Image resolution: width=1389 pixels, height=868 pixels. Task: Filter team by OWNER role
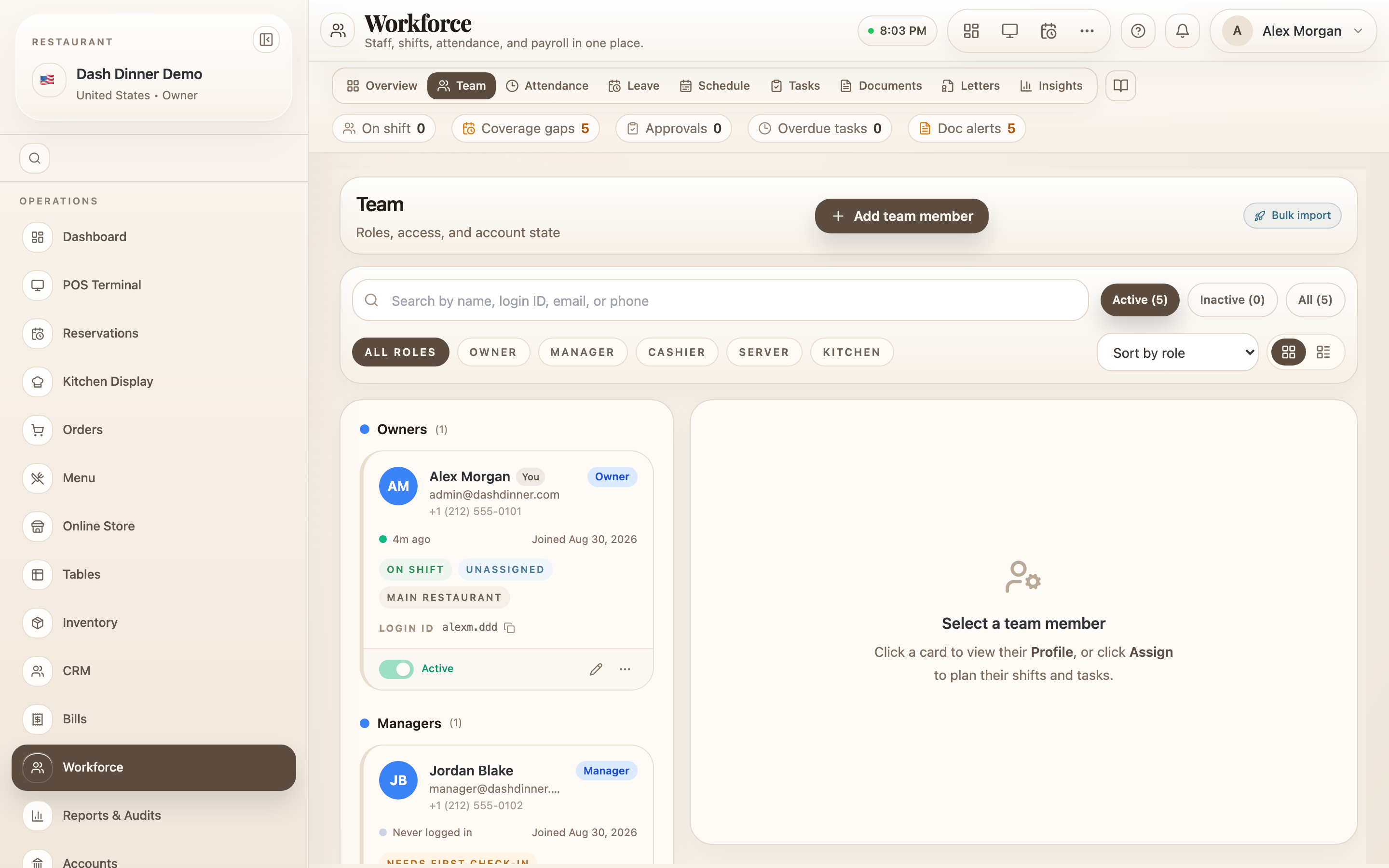click(493, 352)
